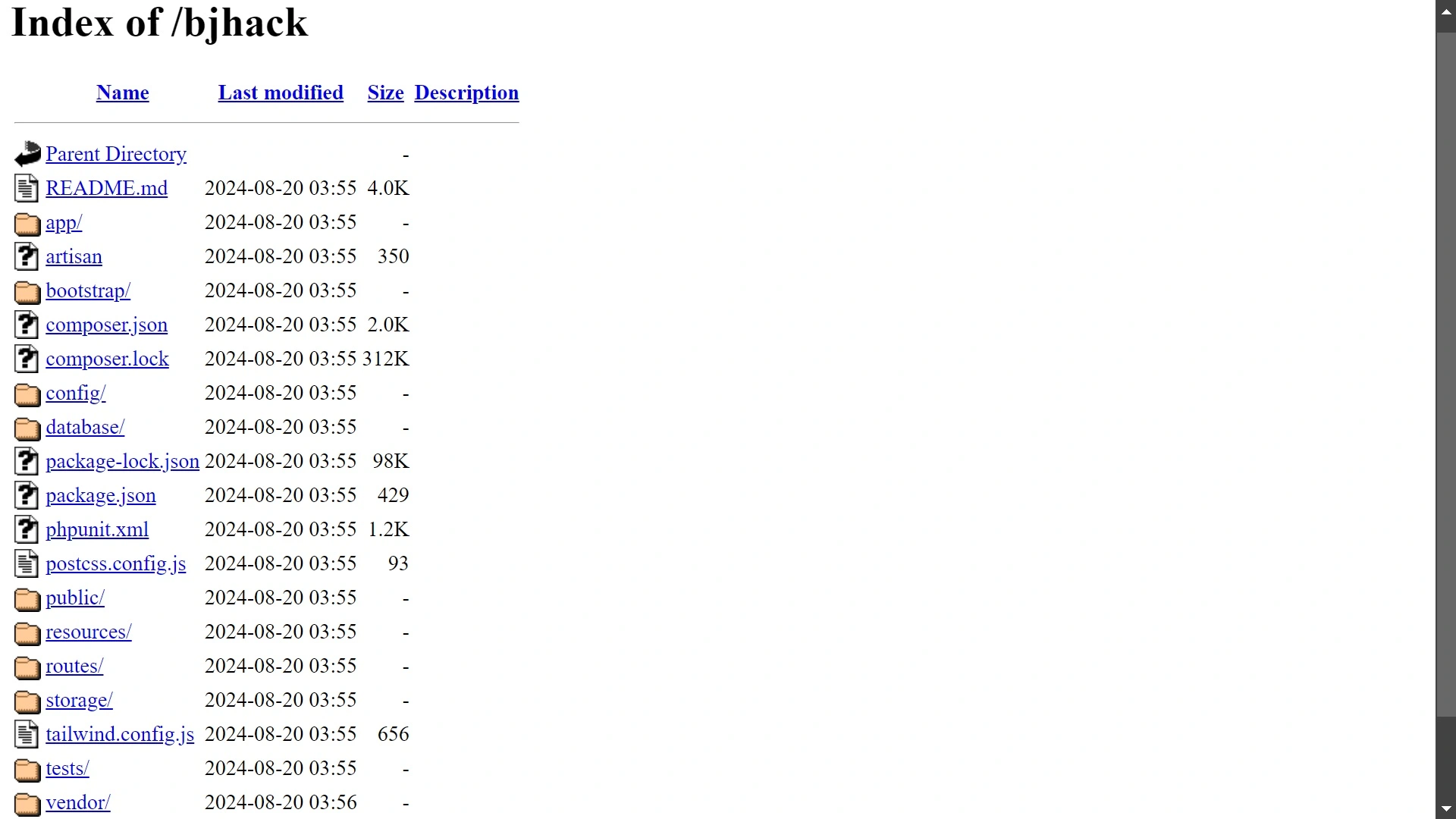Image resolution: width=1456 pixels, height=819 pixels.
Task: Click the composer.json file link
Action: 106,324
